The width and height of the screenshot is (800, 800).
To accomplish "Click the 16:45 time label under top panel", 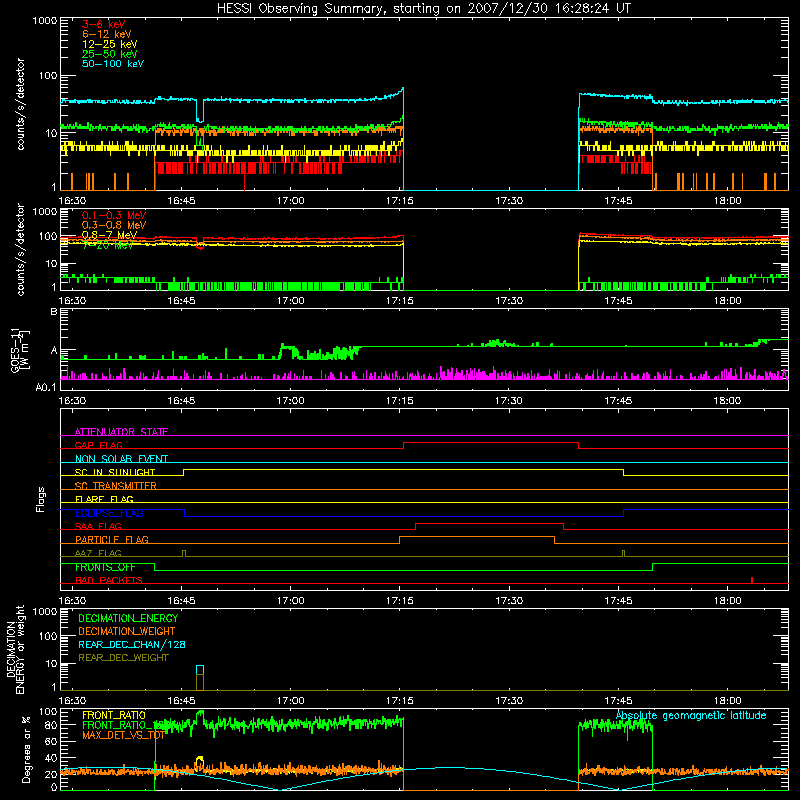I will click(181, 201).
